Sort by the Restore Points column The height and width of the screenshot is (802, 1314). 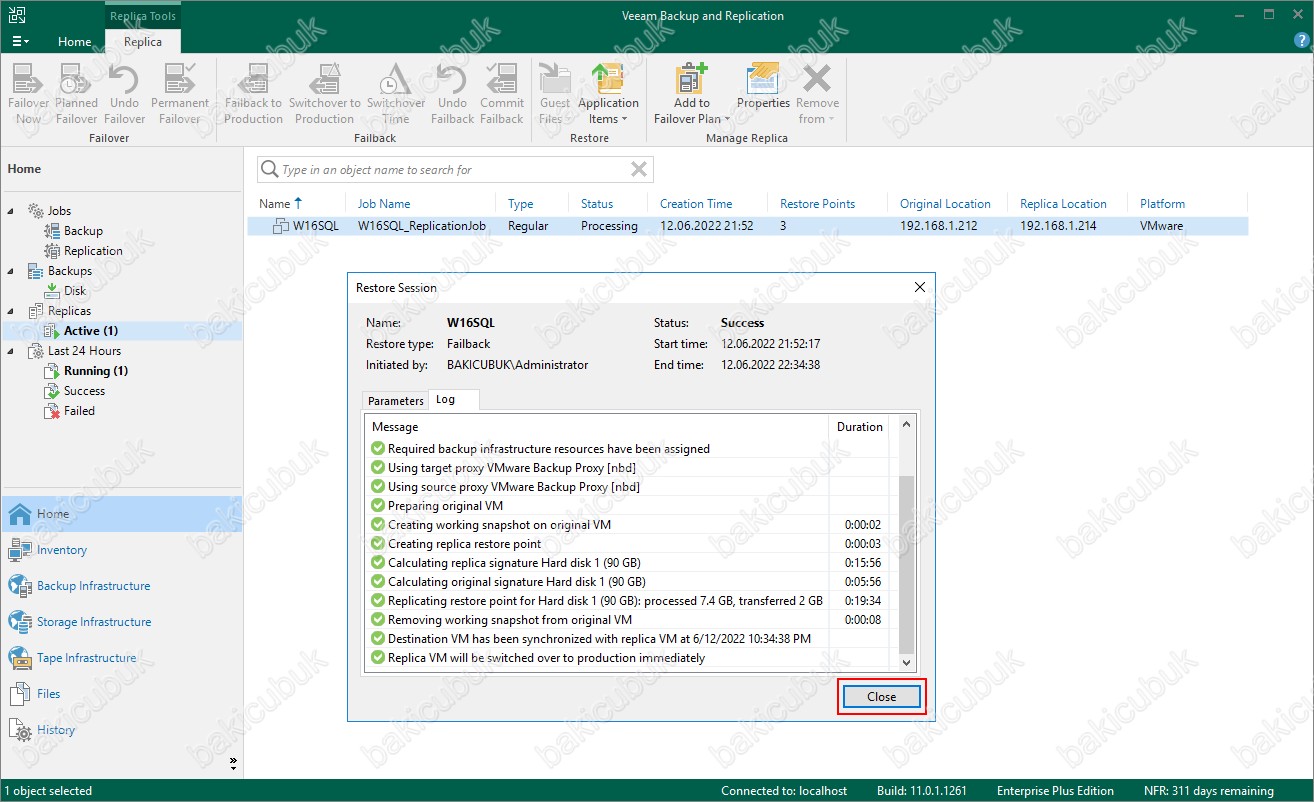[817, 203]
